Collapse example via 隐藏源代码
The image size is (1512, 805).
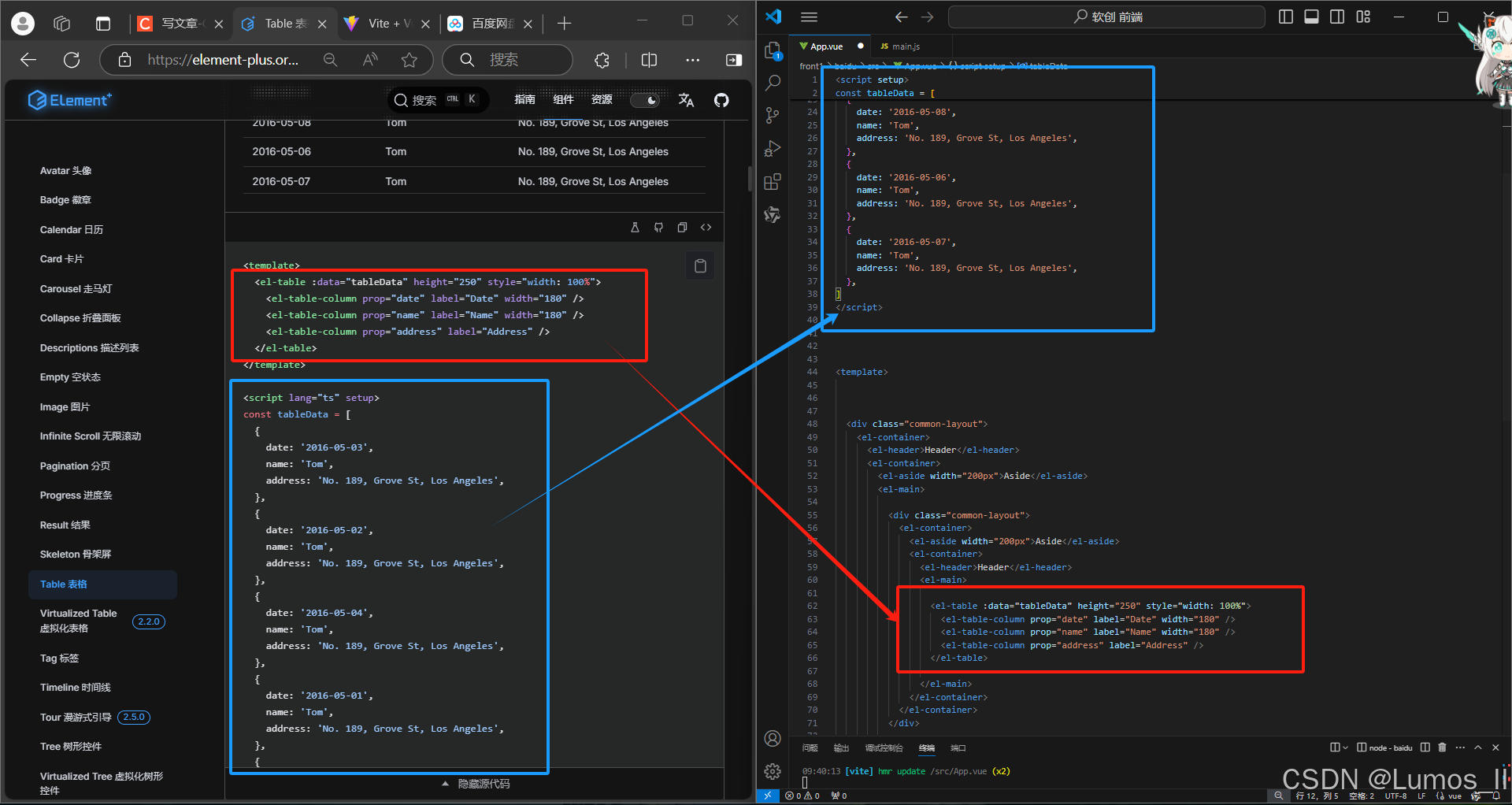click(x=476, y=784)
